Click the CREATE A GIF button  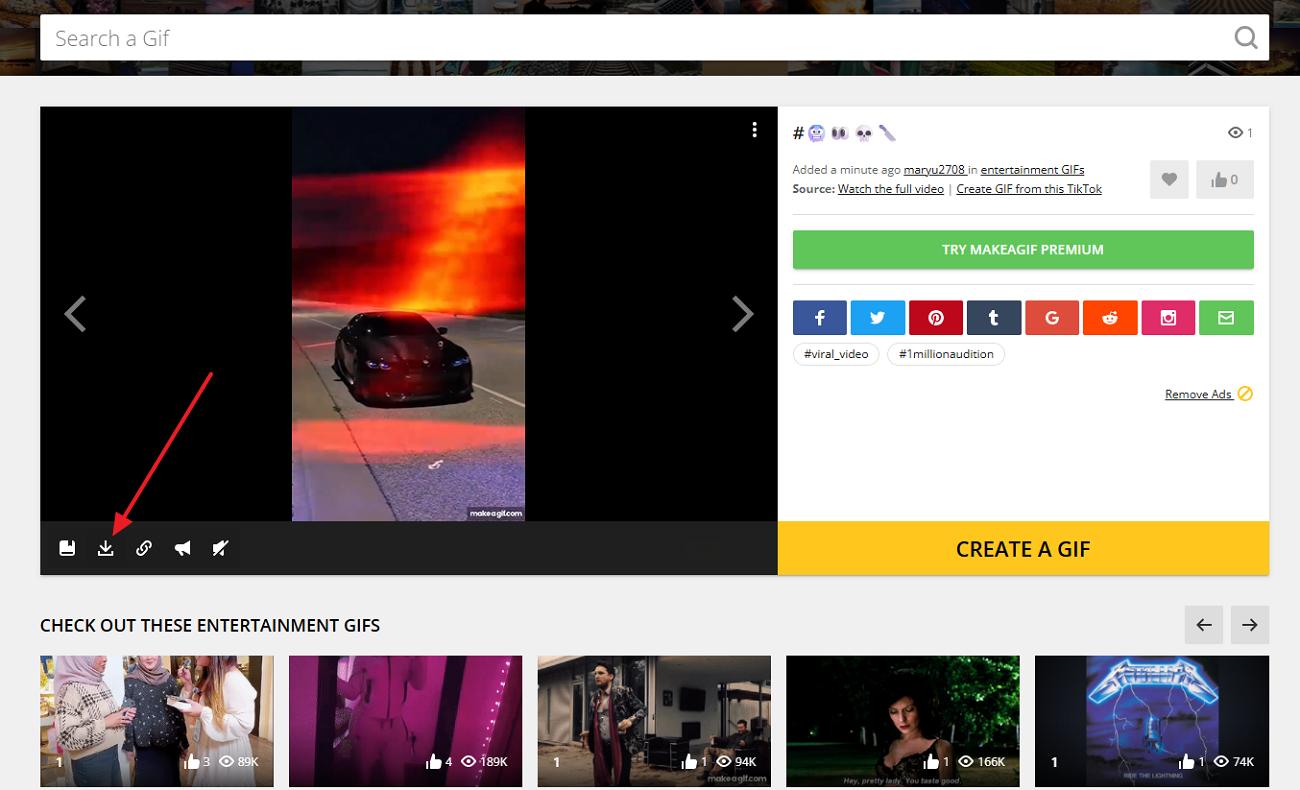point(1023,548)
